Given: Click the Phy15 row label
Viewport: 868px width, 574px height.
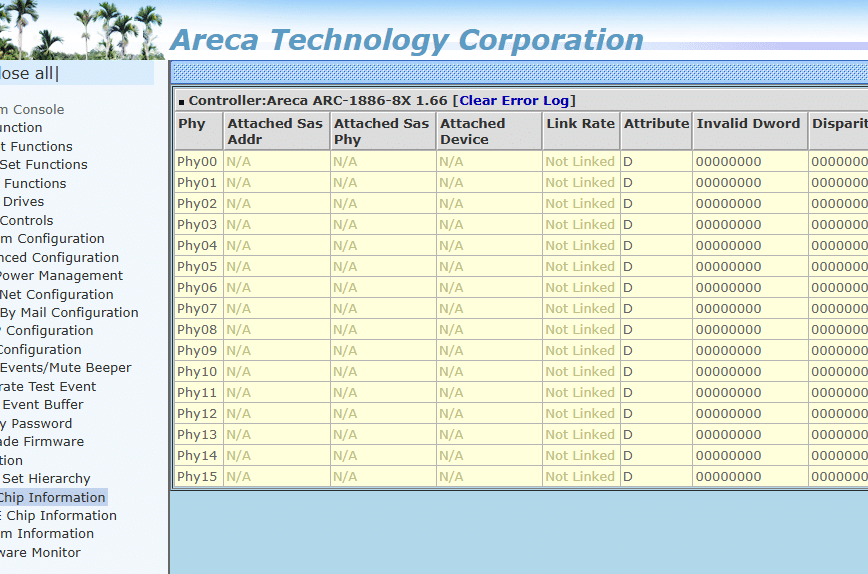Looking at the screenshot, I should click(x=197, y=477).
